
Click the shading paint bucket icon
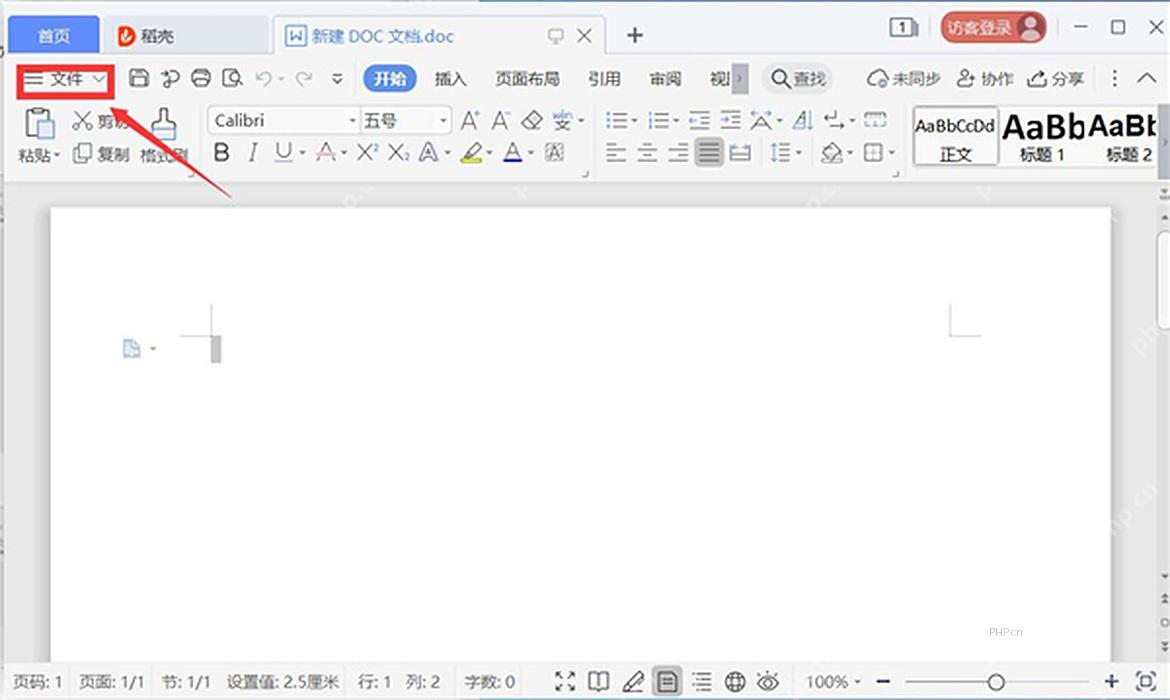point(830,154)
